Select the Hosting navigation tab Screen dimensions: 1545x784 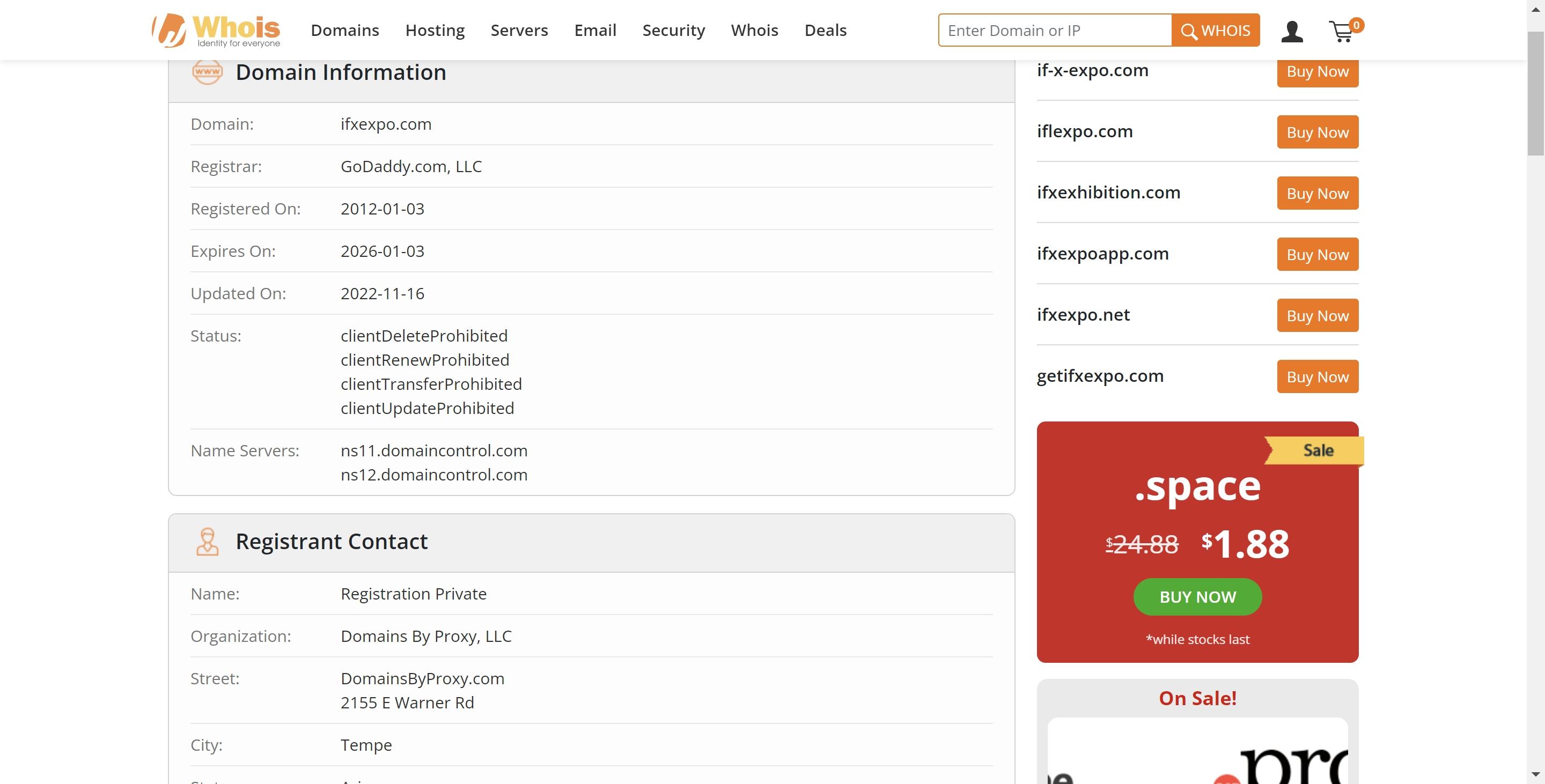(x=435, y=30)
